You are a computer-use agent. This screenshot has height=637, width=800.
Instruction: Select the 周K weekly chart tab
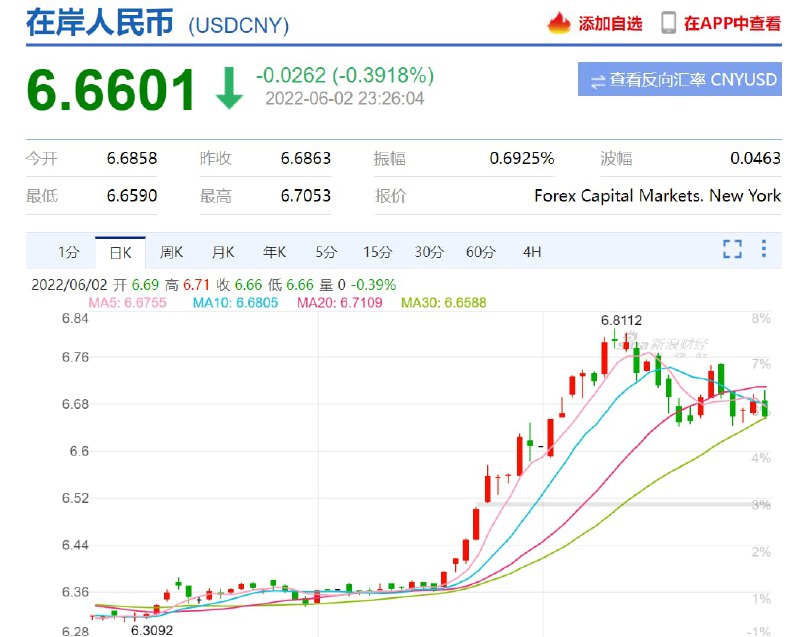click(171, 252)
